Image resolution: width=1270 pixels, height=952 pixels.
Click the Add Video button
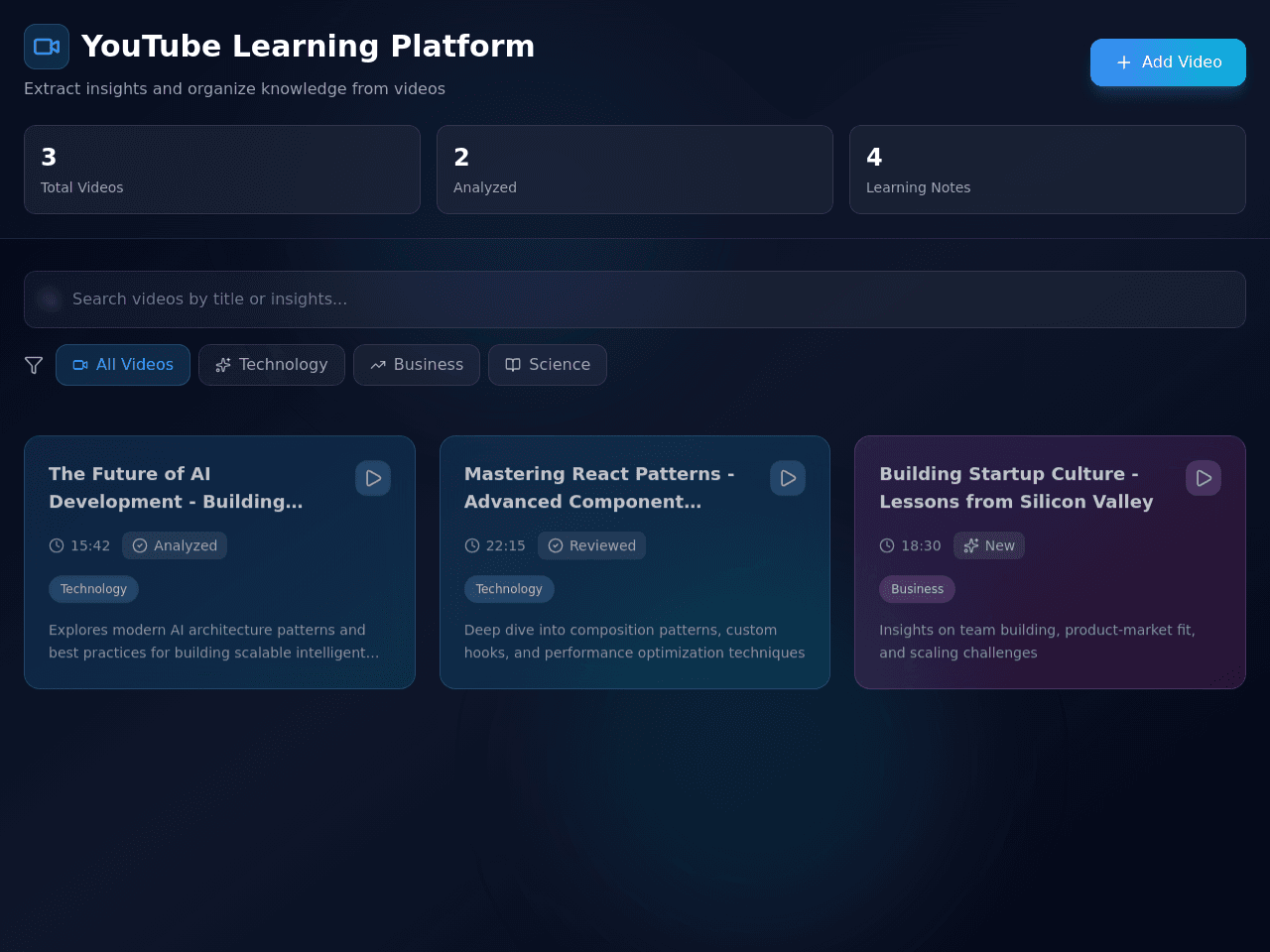[x=1168, y=62]
